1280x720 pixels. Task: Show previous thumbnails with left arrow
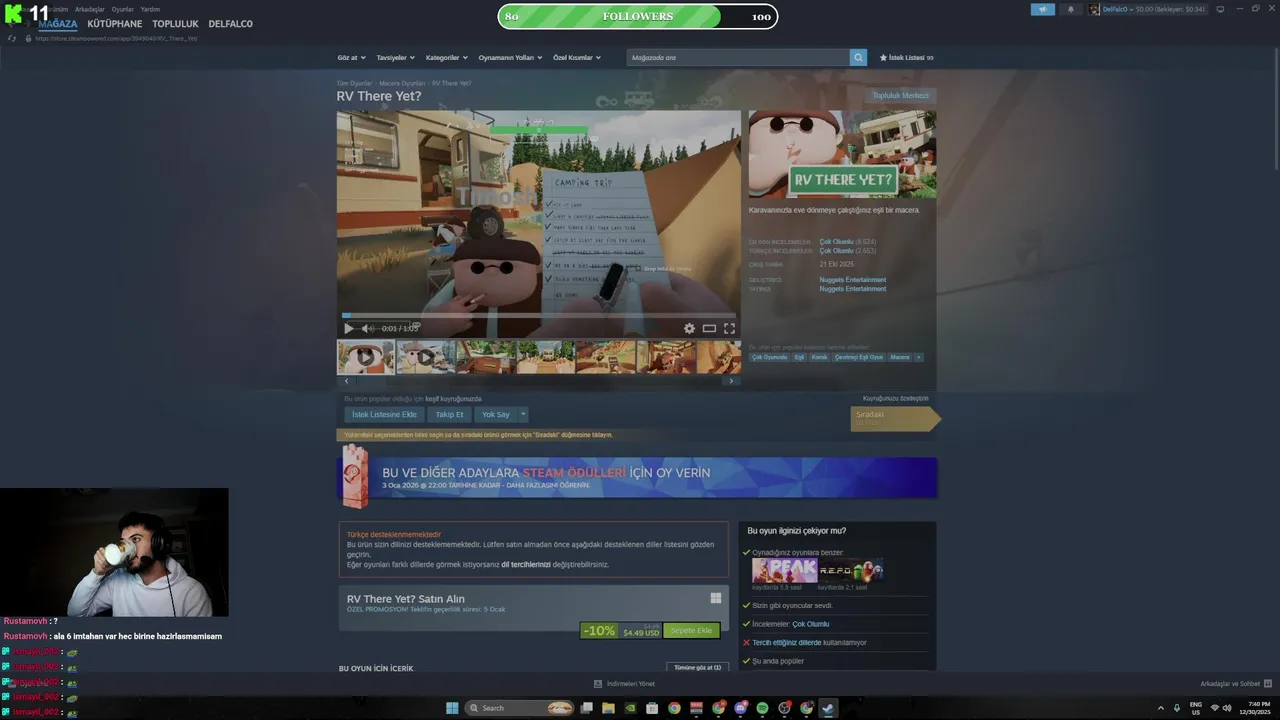click(x=346, y=381)
